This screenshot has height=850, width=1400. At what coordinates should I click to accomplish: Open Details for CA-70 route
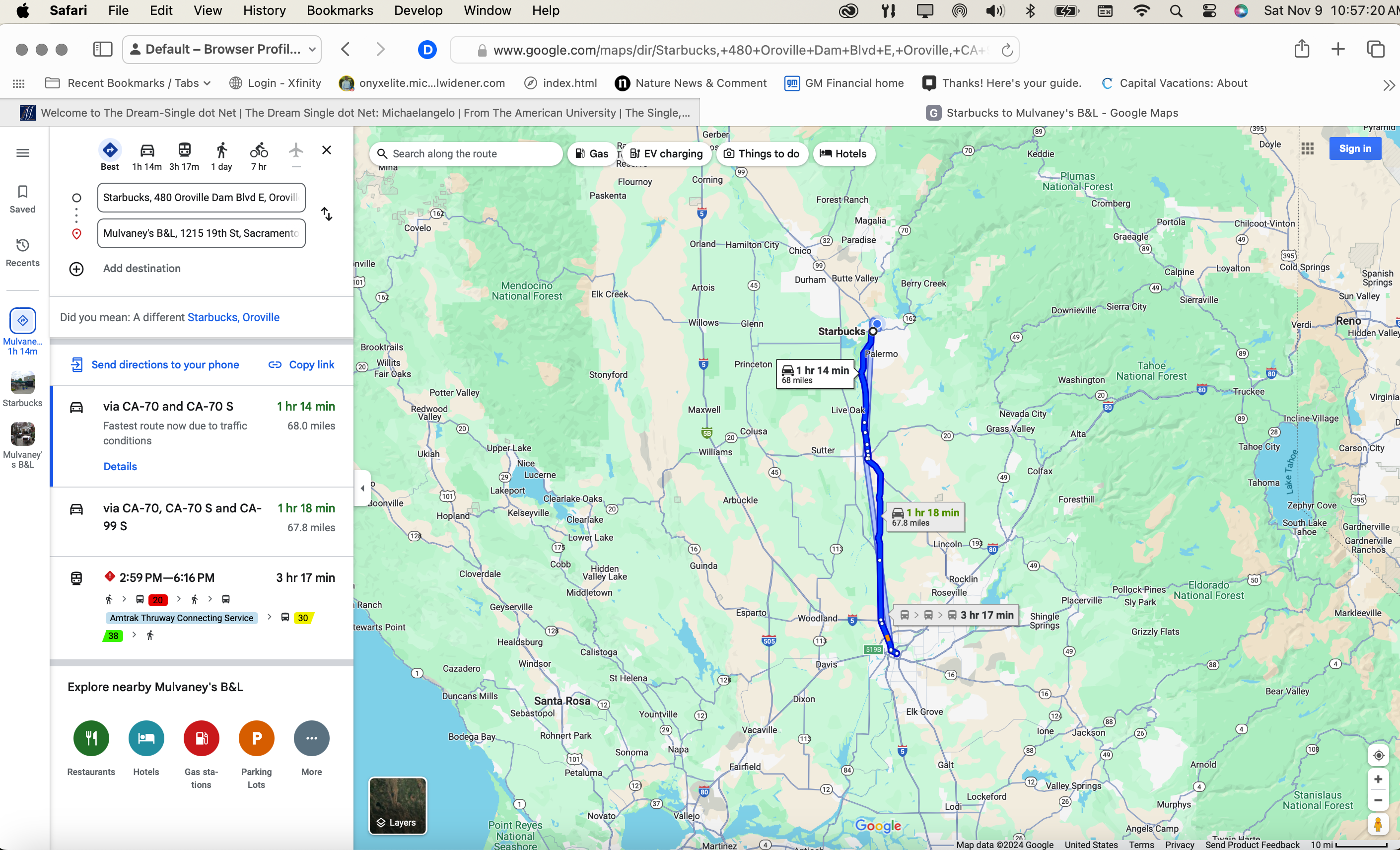coord(120,467)
